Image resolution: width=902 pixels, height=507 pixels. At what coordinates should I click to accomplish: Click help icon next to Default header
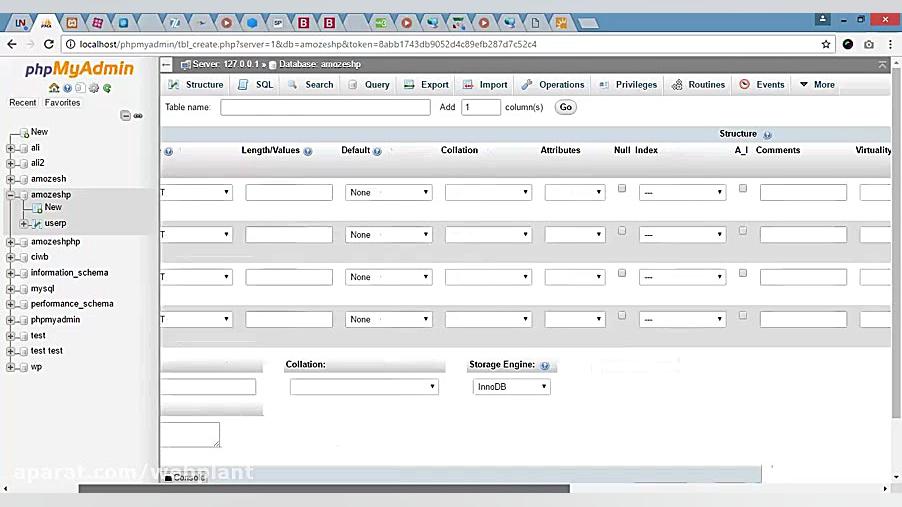coord(377,151)
